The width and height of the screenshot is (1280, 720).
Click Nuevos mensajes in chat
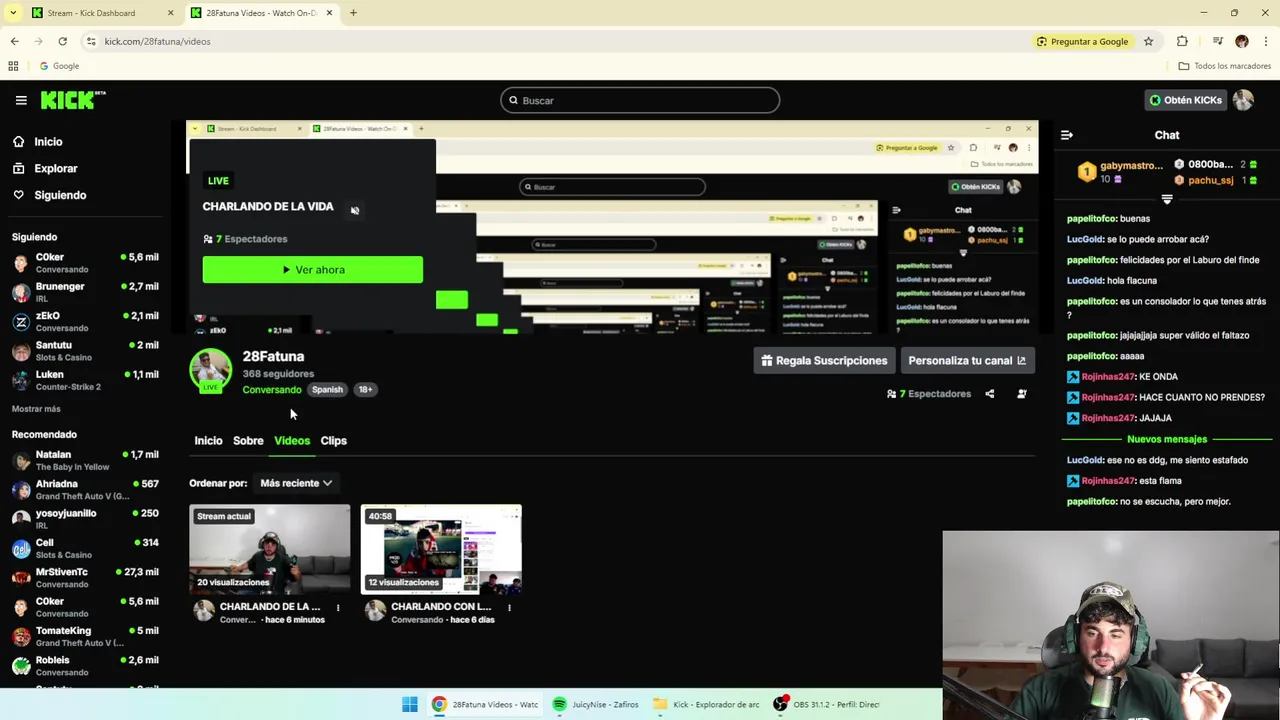1167,439
